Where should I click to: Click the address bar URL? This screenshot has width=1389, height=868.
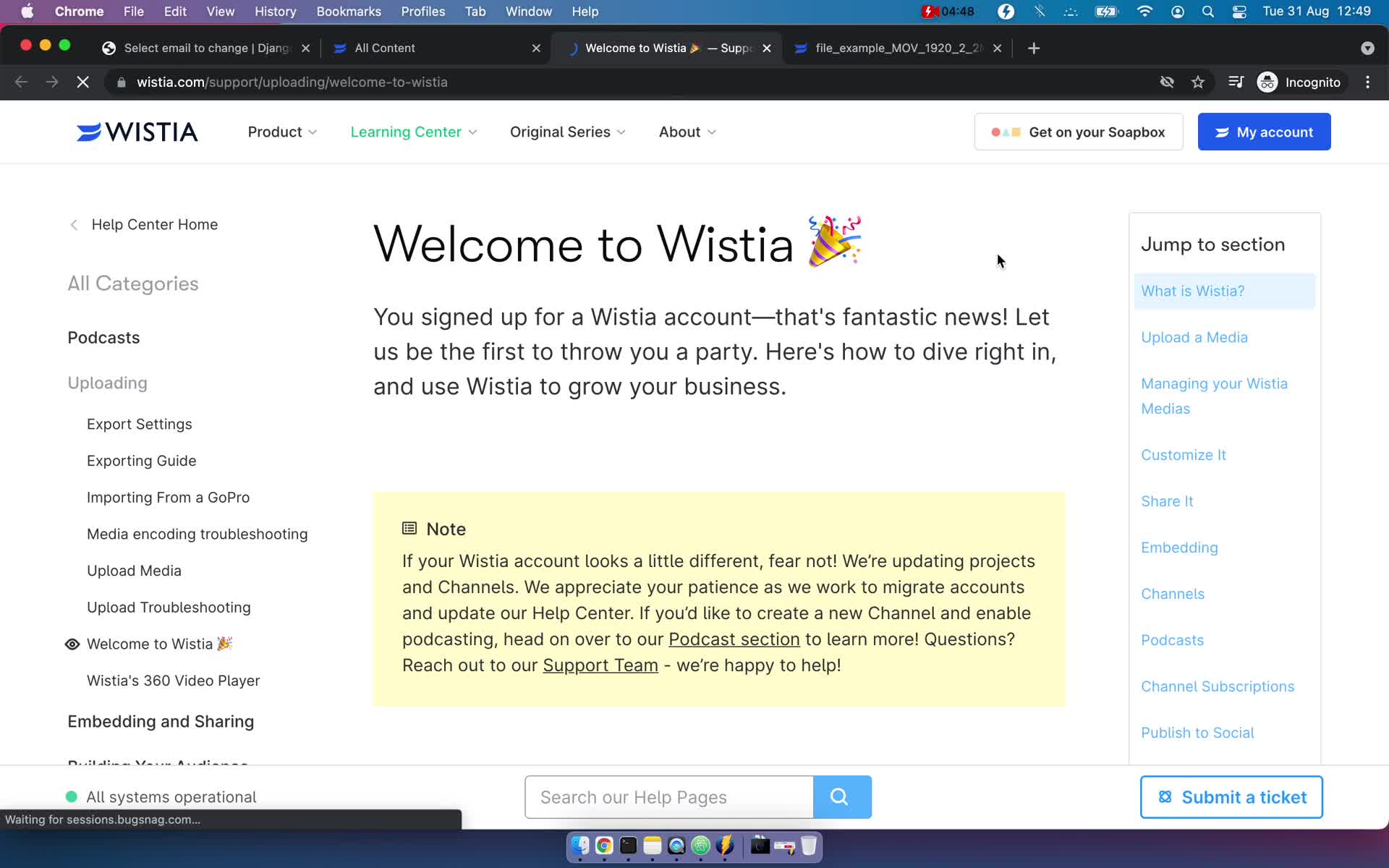(x=292, y=82)
